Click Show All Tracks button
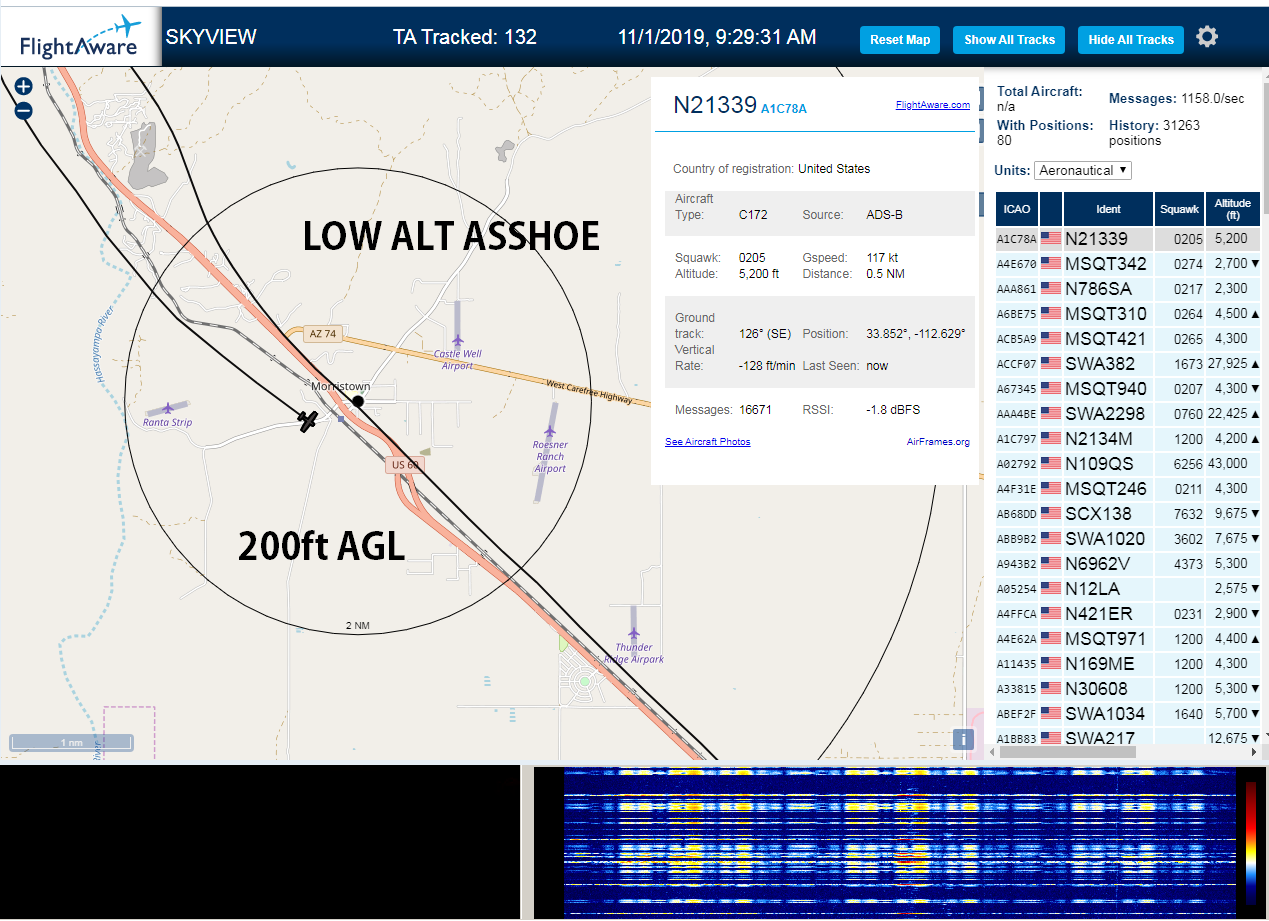This screenshot has width=1269, height=921. coord(1009,40)
